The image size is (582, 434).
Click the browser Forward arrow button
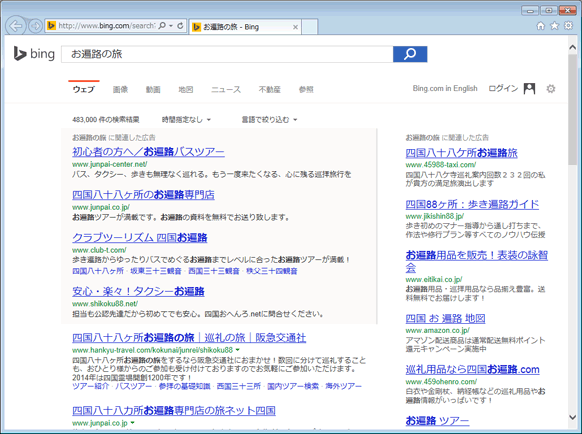pos(35,26)
